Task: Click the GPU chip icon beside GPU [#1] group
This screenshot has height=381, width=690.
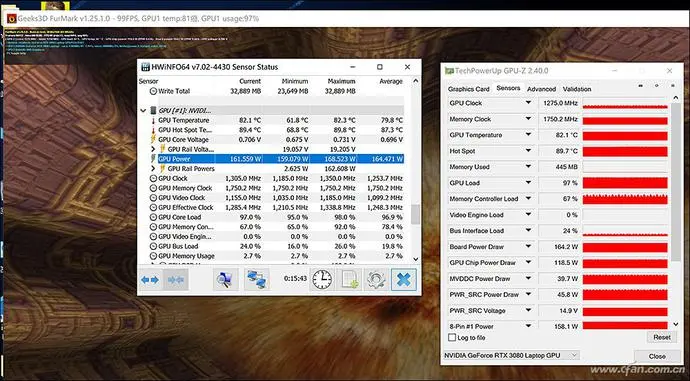Action: coord(153,110)
